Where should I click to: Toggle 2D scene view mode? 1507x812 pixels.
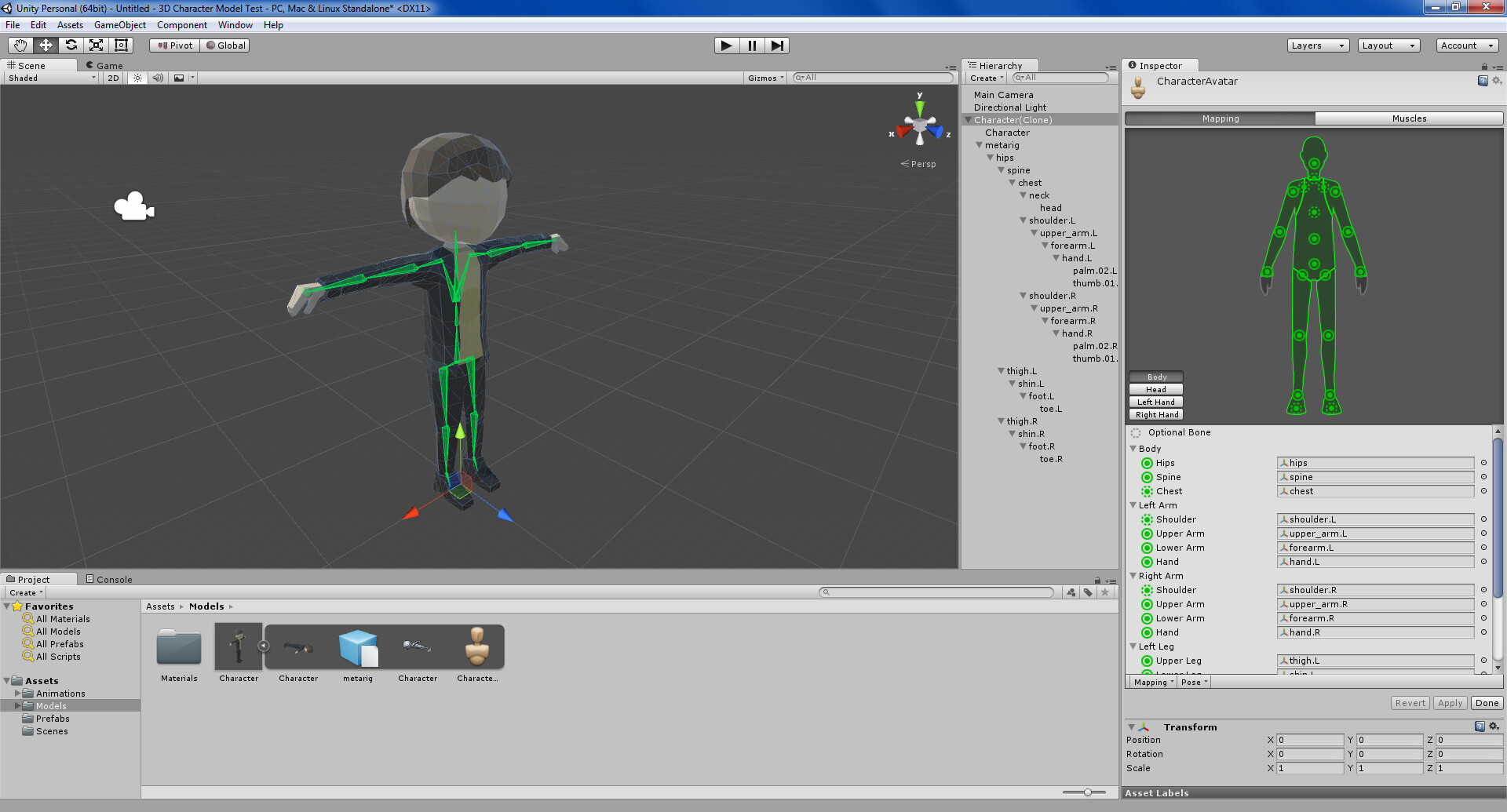tap(114, 78)
